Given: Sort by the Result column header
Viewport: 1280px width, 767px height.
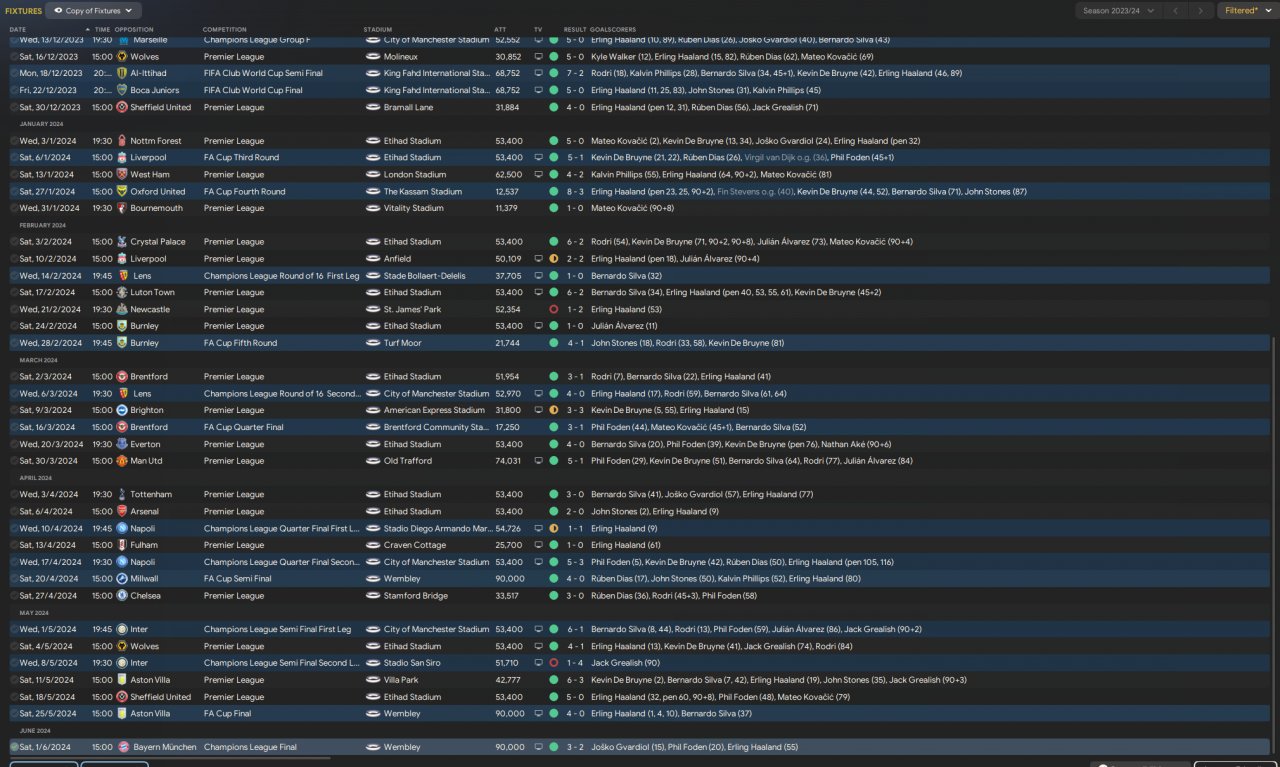Looking at the screenshot, I should (575, 30).
